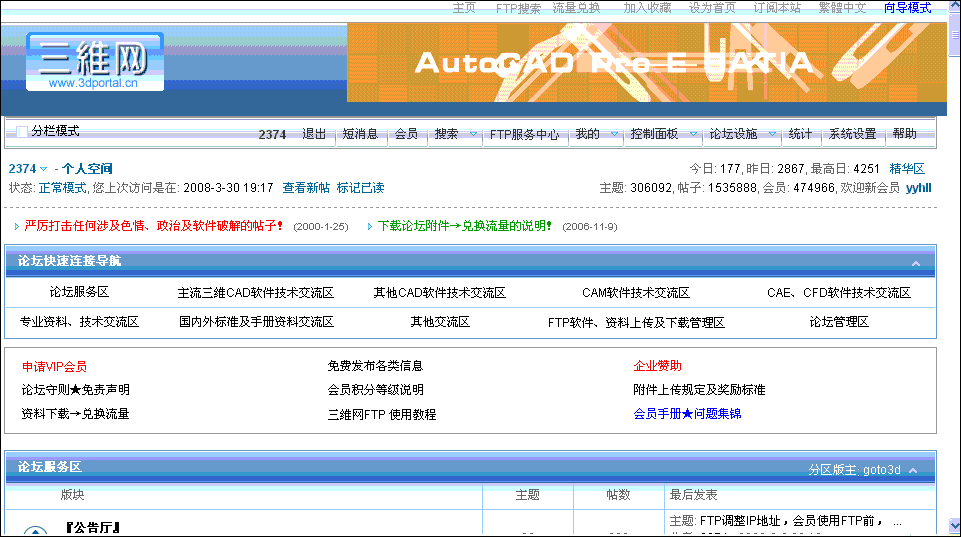Image resolution: width=961 pixels, height=537 pixels.
Task: Open 会员手册★问题集锦
Action: pyautogui.click(x=687, y=414)
